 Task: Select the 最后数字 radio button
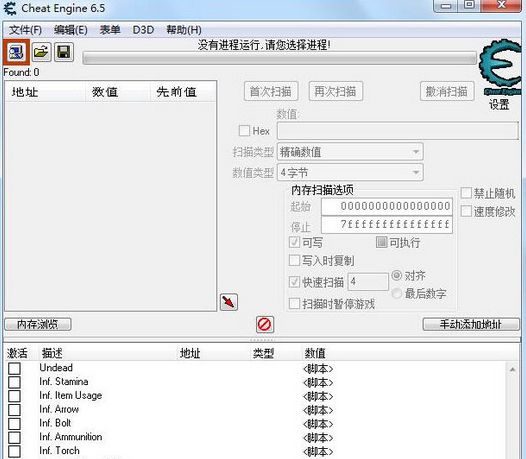coord(397,294)
